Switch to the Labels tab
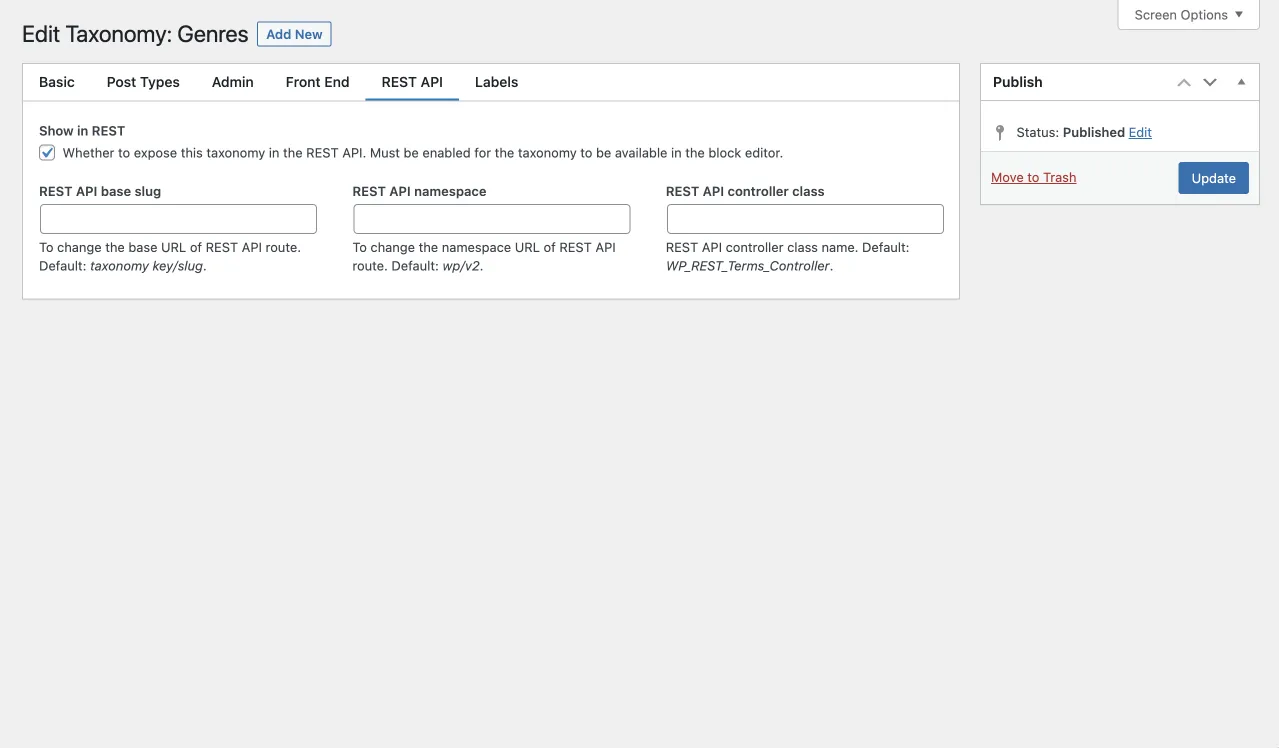The image size is (1279, 748). click(496, 82)
